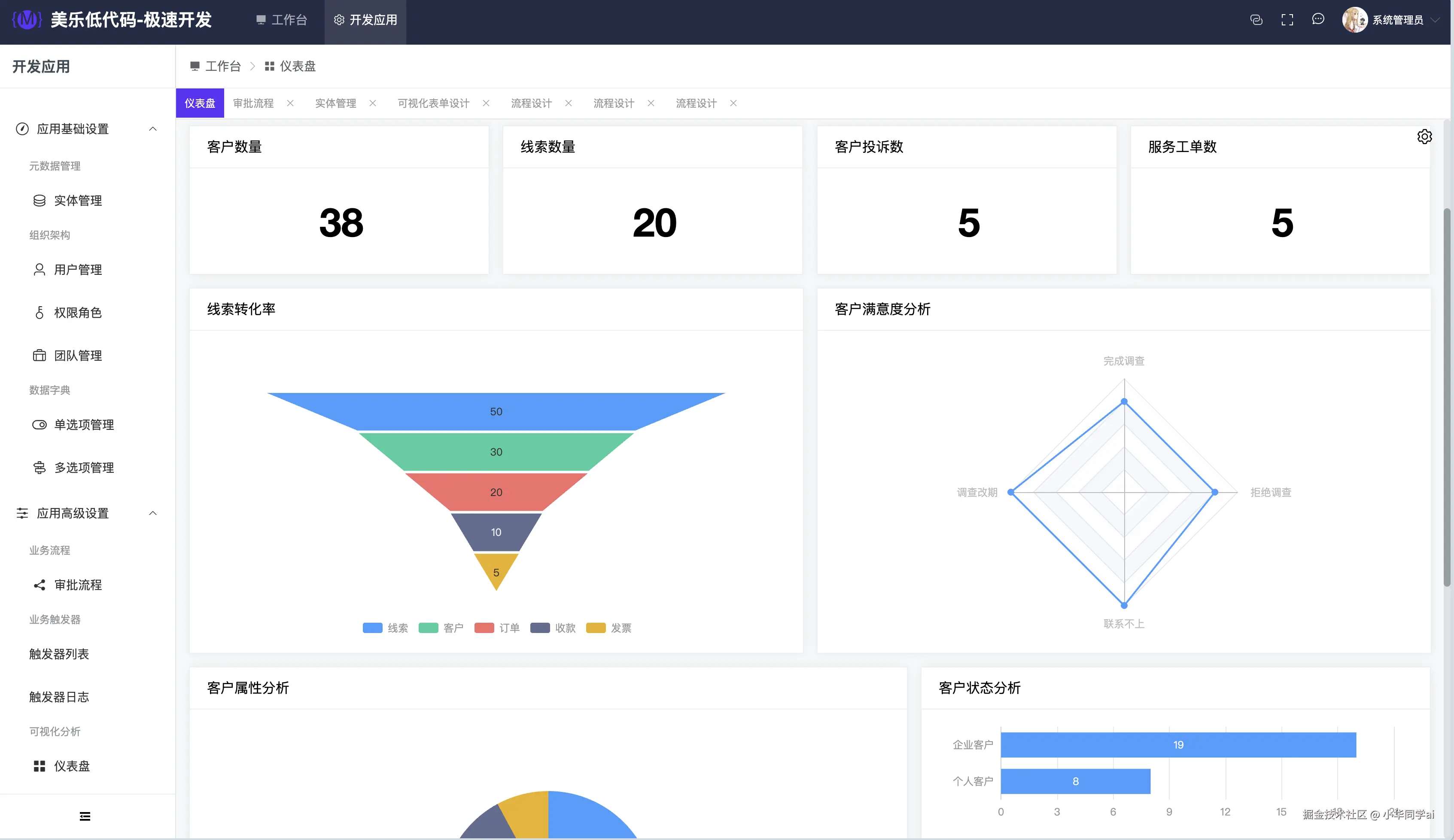Click the chat link icon beside fullscreen
The height and width of the screenshot is (840, 1454).
click(1256, 20)
